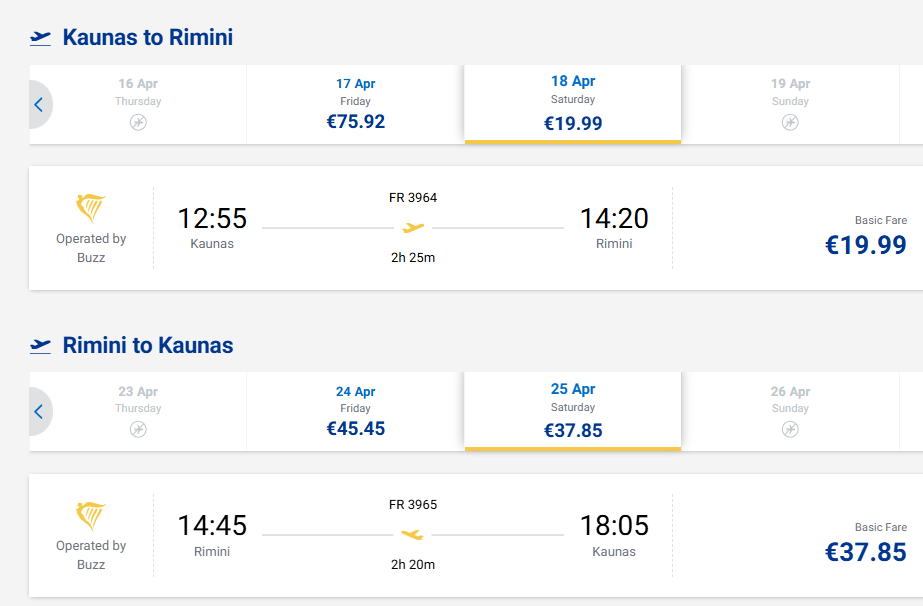Screen dimensions: 923x606
Task: Show earlier return dates with left chevron
Action: pos(38,411)
